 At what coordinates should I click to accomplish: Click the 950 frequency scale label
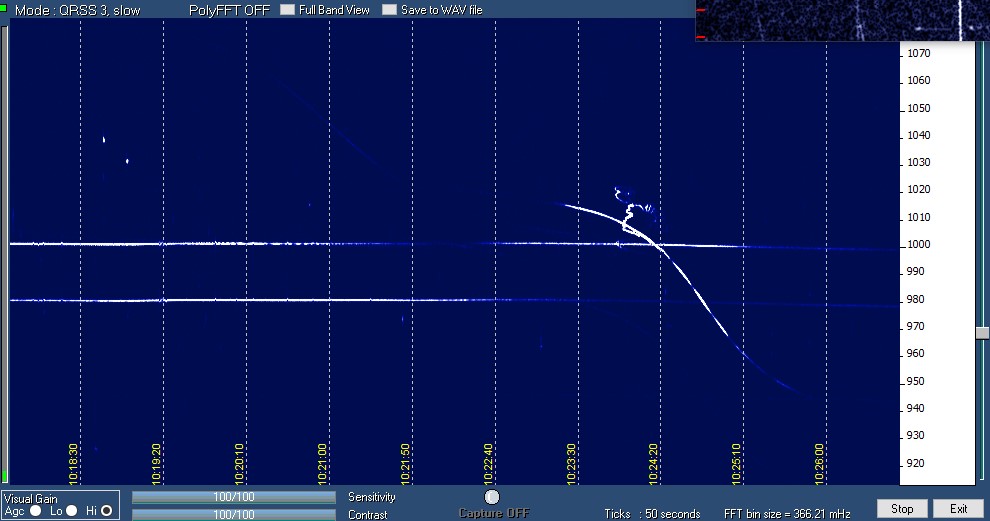(915, 381)
